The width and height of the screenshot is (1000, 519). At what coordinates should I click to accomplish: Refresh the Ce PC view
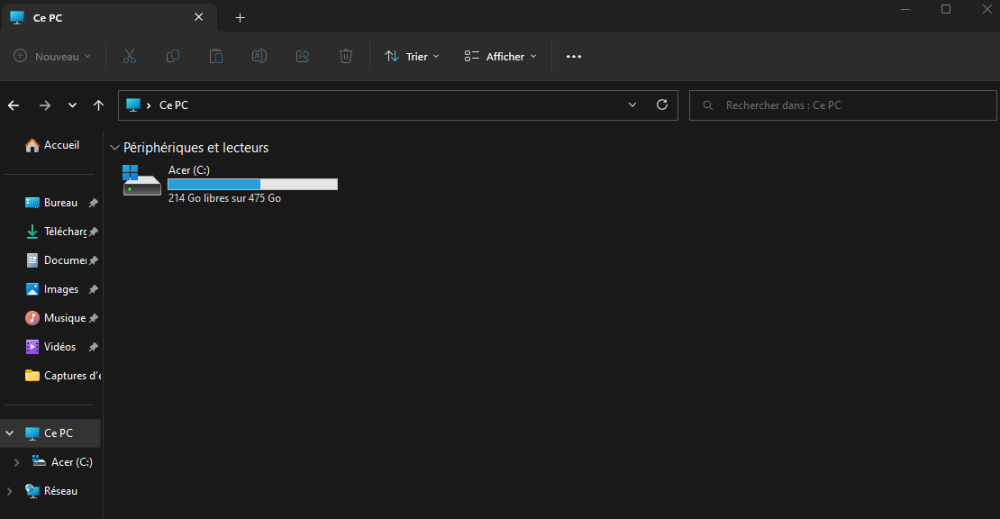tap(661, 105)
